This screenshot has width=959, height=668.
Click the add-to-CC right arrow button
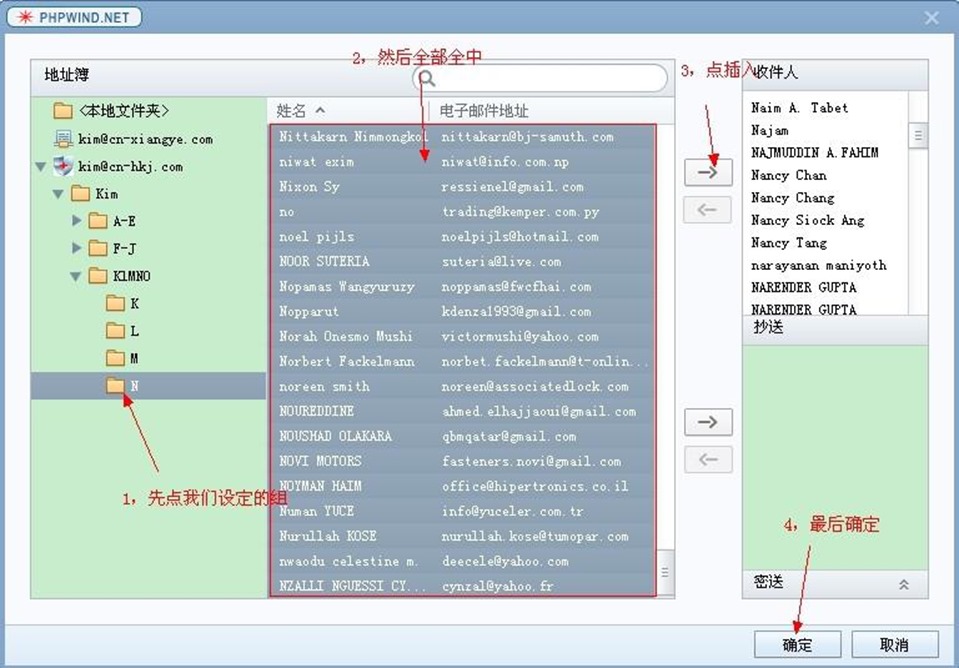click(708, 422)
